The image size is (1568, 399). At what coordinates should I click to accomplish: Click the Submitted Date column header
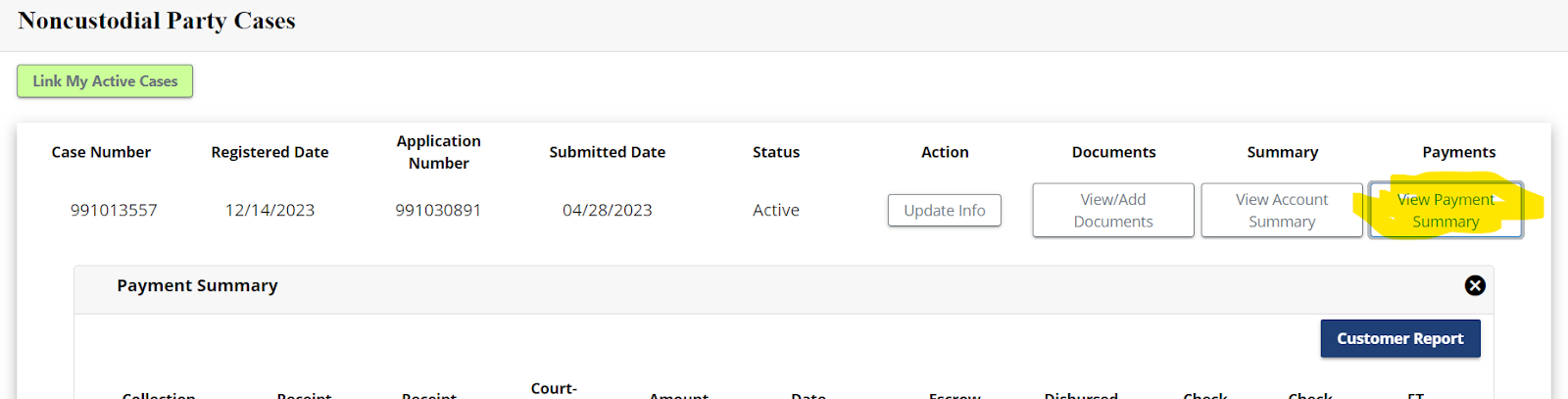pyautogui.click(x=607, y=152)
